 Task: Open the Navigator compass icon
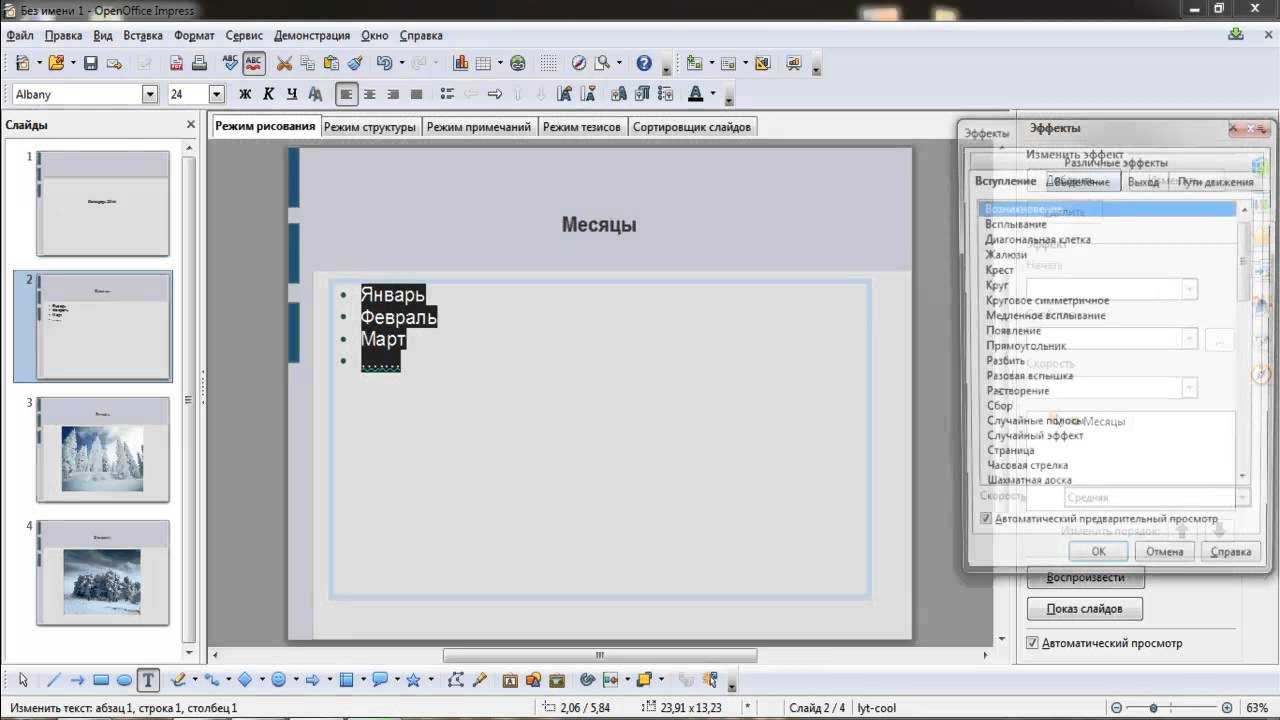pos(579,63)
